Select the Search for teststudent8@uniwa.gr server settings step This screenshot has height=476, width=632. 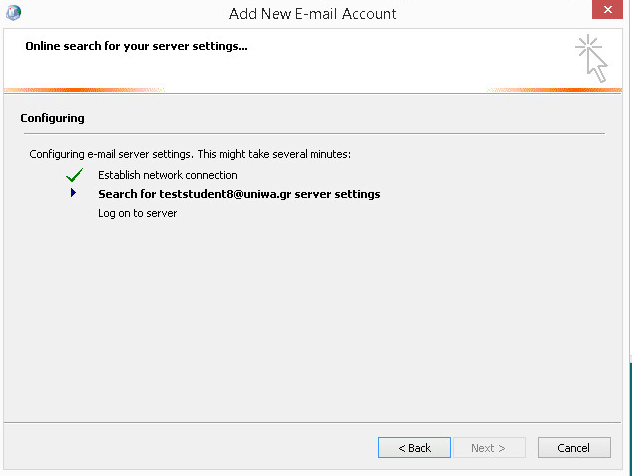(x=239, y=194)
